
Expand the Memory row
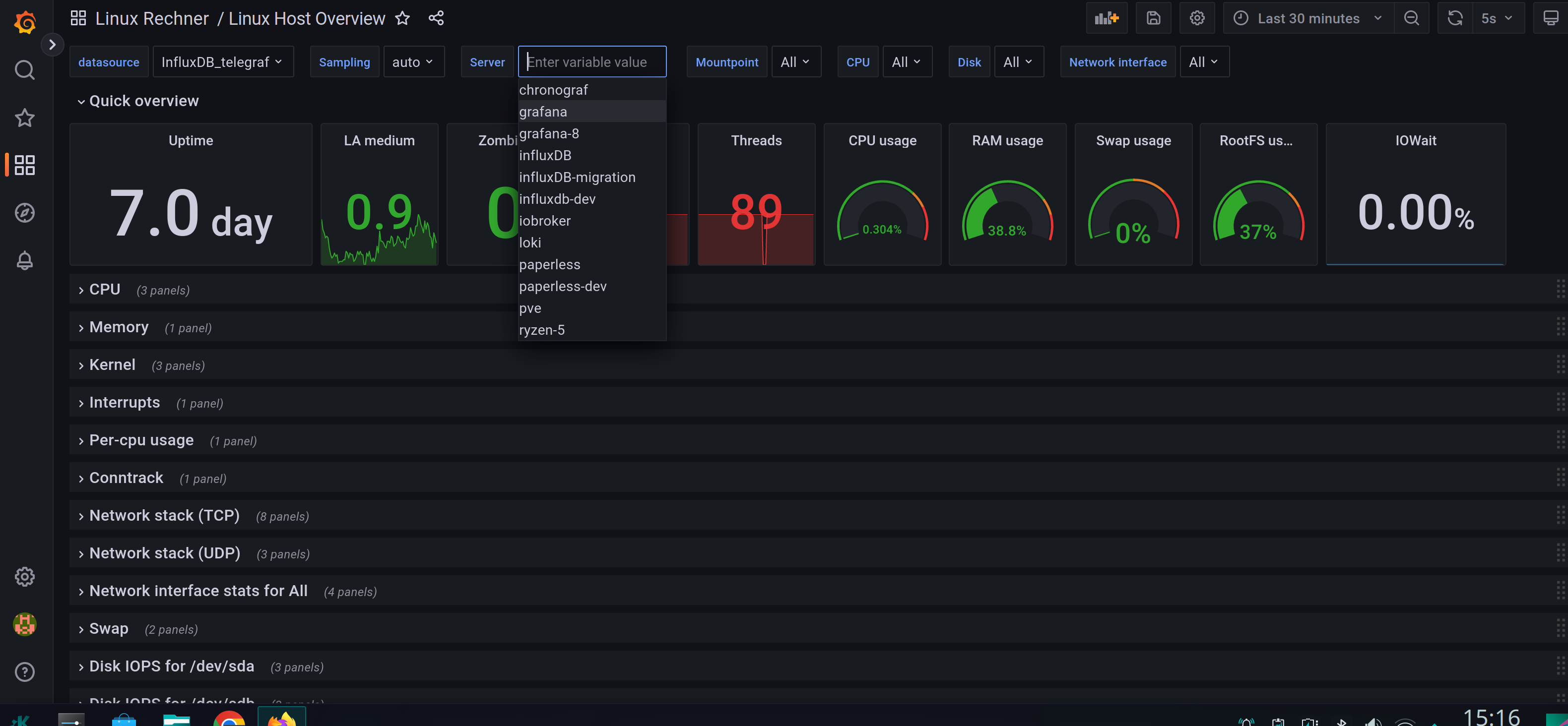tap(118, 327)
